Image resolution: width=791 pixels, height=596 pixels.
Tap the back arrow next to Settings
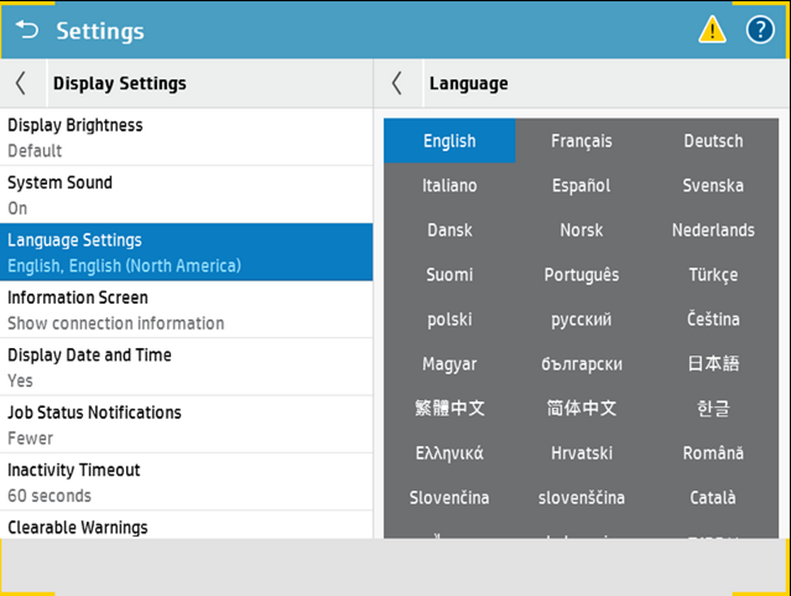(27, 31)
